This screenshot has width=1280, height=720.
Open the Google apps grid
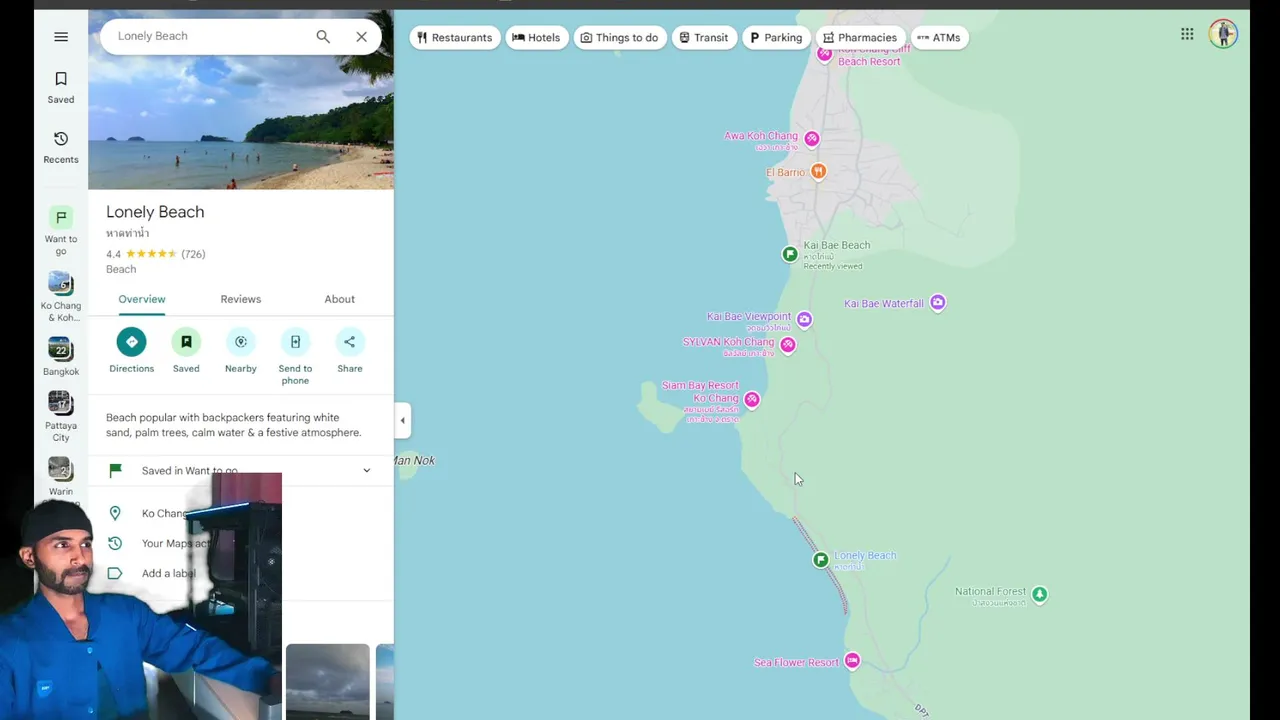click(x=1187, y=34)
